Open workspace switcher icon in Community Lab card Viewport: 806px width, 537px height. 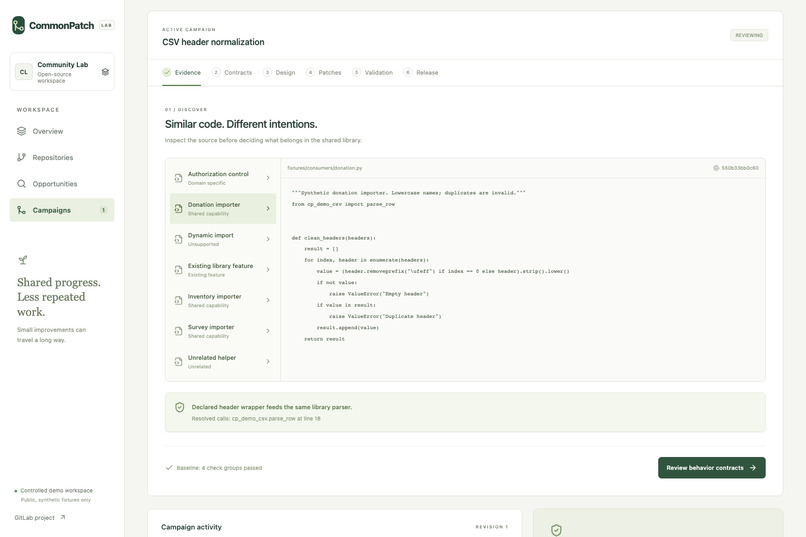pos(105,72)
